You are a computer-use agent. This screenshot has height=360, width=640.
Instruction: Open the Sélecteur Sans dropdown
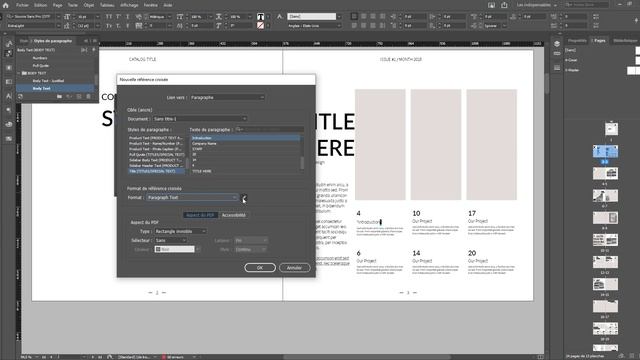click(170, 240)
